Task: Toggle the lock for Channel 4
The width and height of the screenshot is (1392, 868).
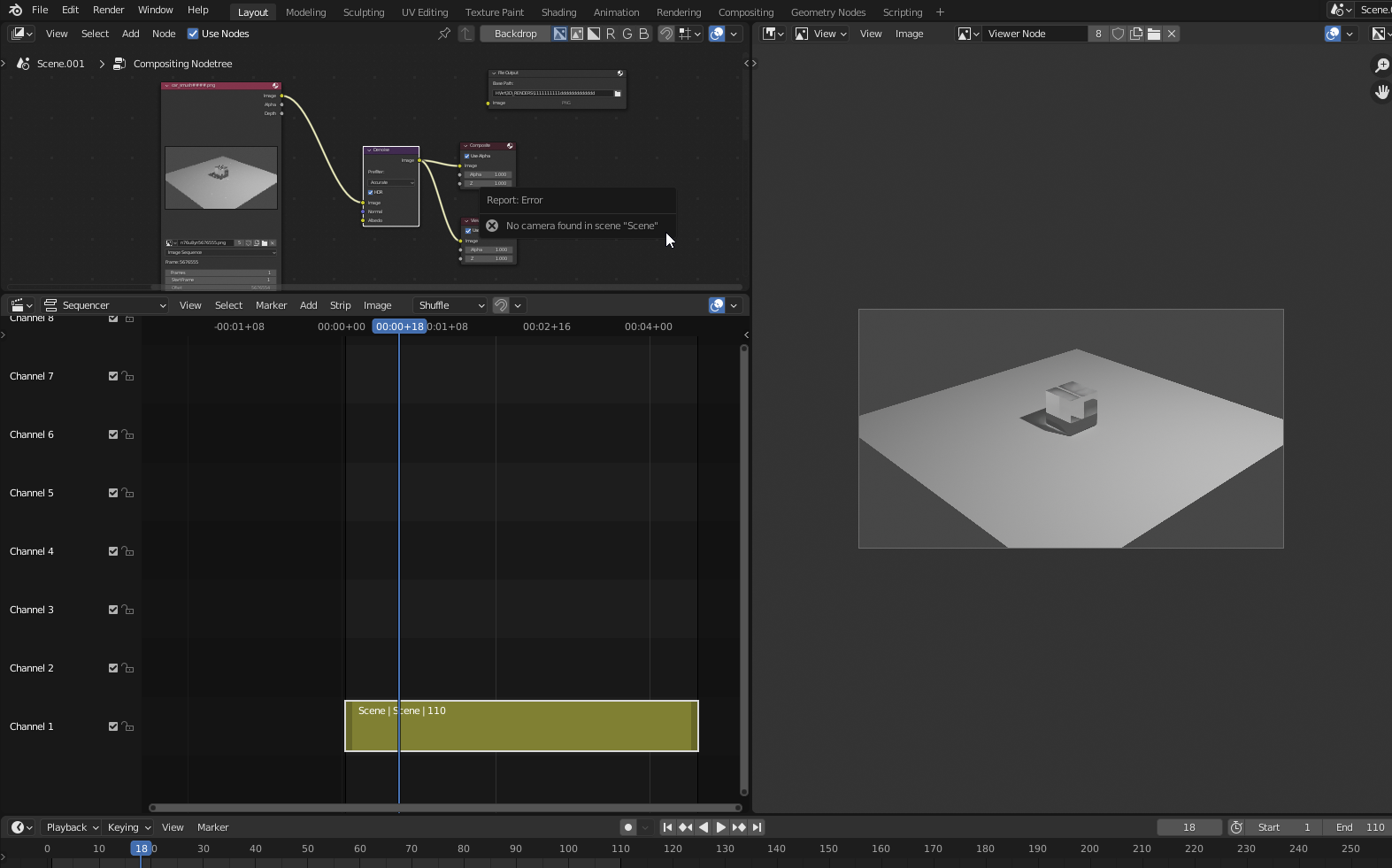Action: [x=128, y=551]
